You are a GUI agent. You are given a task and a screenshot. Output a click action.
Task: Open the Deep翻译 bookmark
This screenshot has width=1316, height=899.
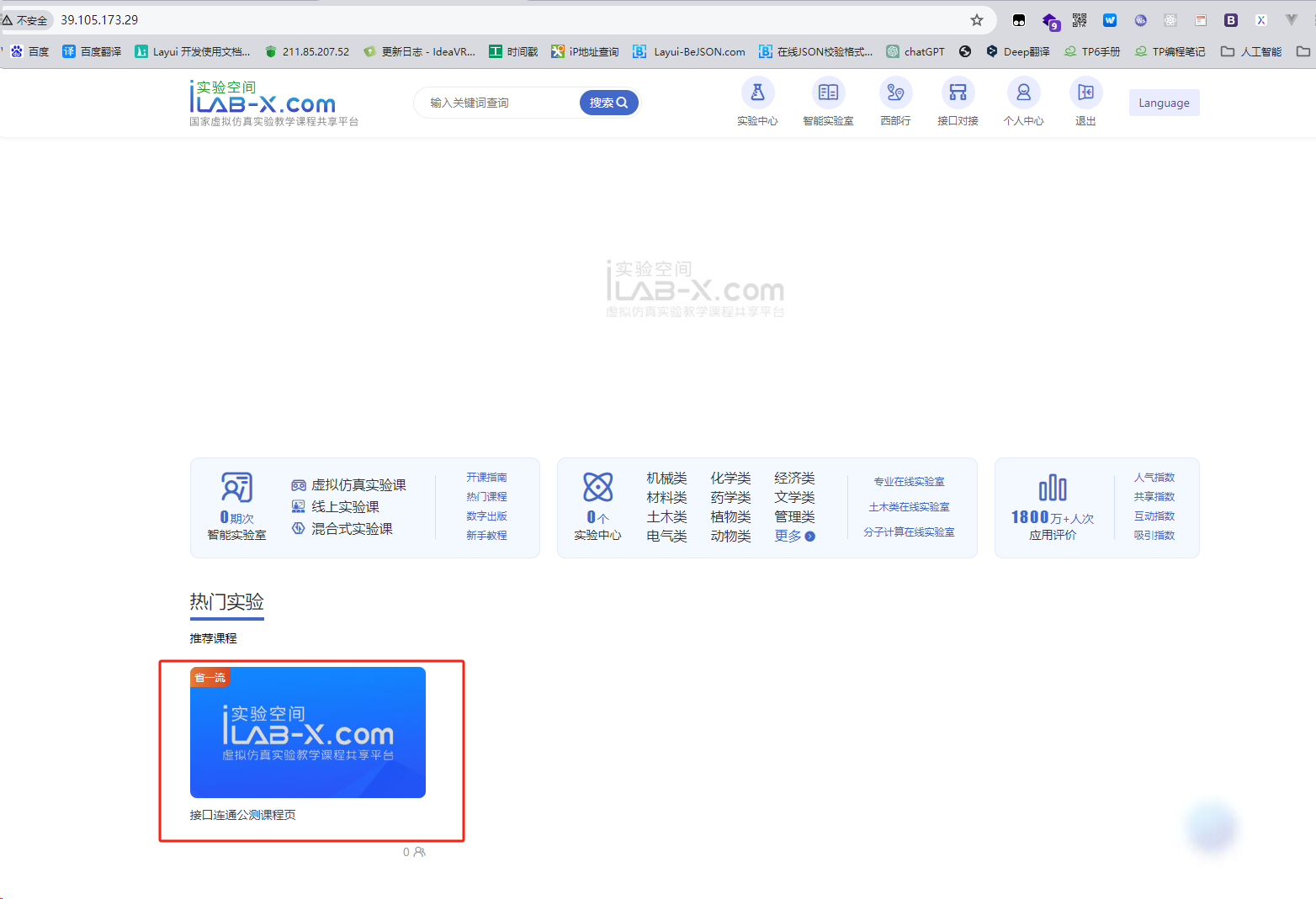pyautogui.click(x=1018, y=51)
